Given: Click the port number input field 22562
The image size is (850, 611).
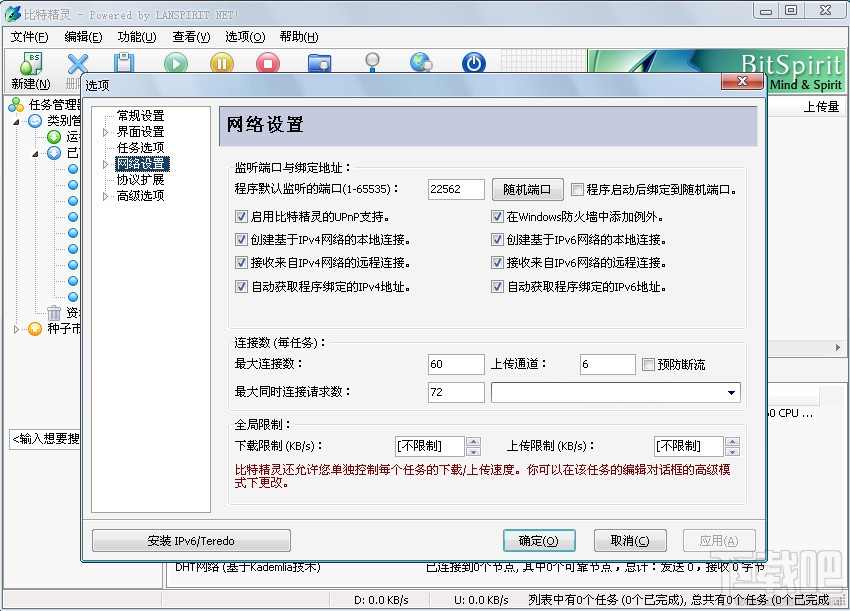Looking at the screenshot, I should pos(455,189).
